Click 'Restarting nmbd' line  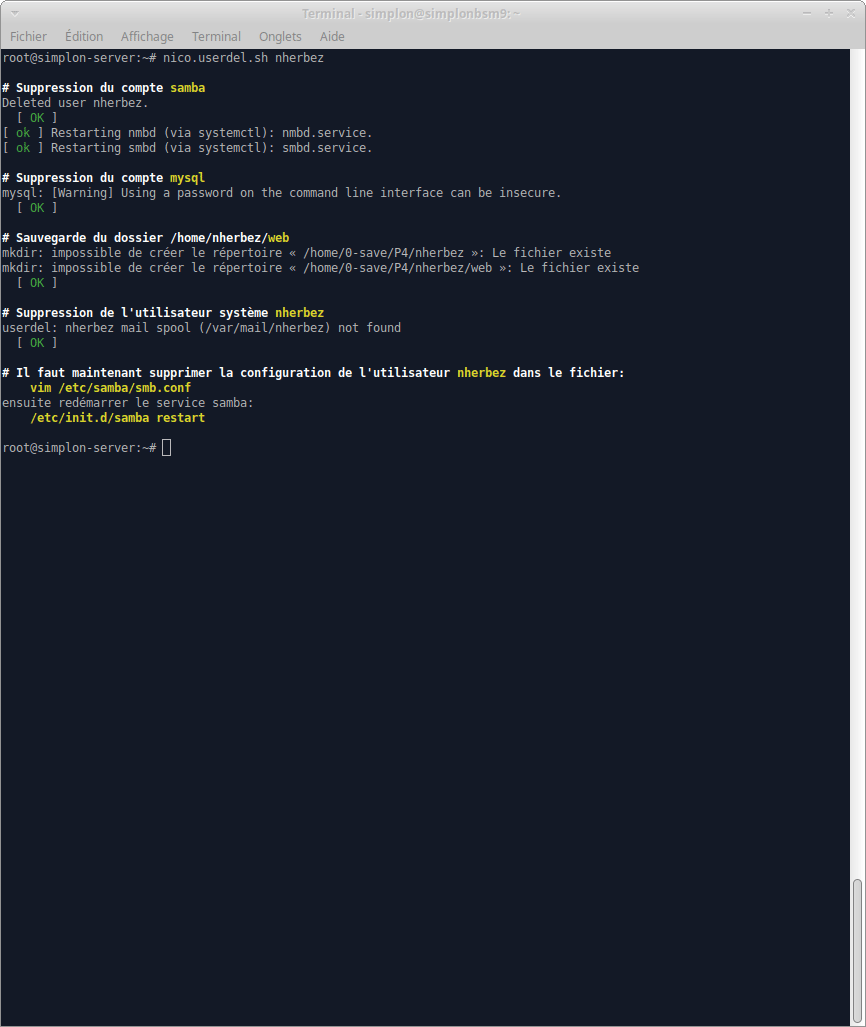[187, 133]
